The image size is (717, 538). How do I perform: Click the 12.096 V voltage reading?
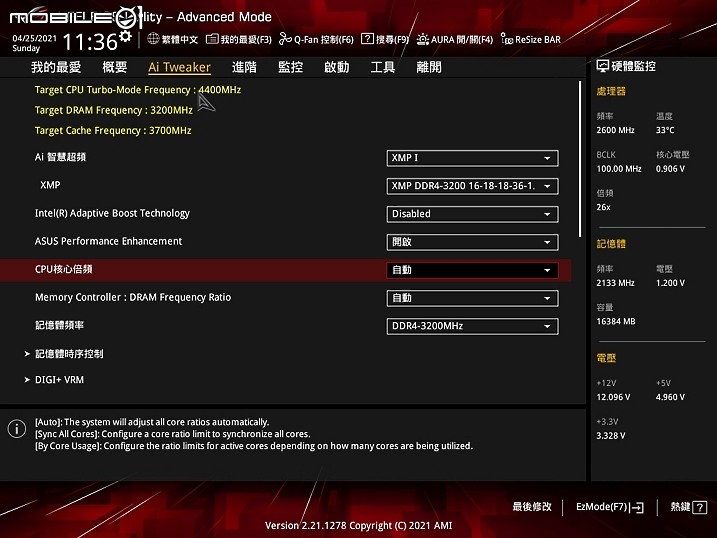[613, 397]
